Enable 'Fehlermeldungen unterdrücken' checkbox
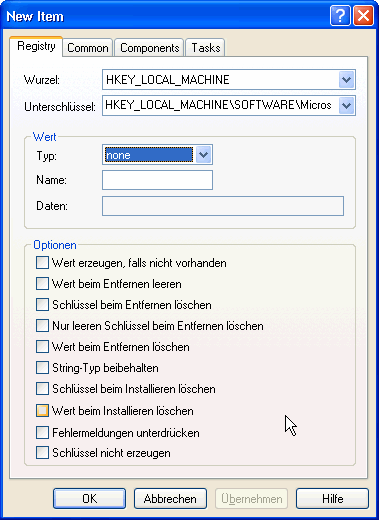This screenshot has width=379, height=520. [x=42, y=433]
